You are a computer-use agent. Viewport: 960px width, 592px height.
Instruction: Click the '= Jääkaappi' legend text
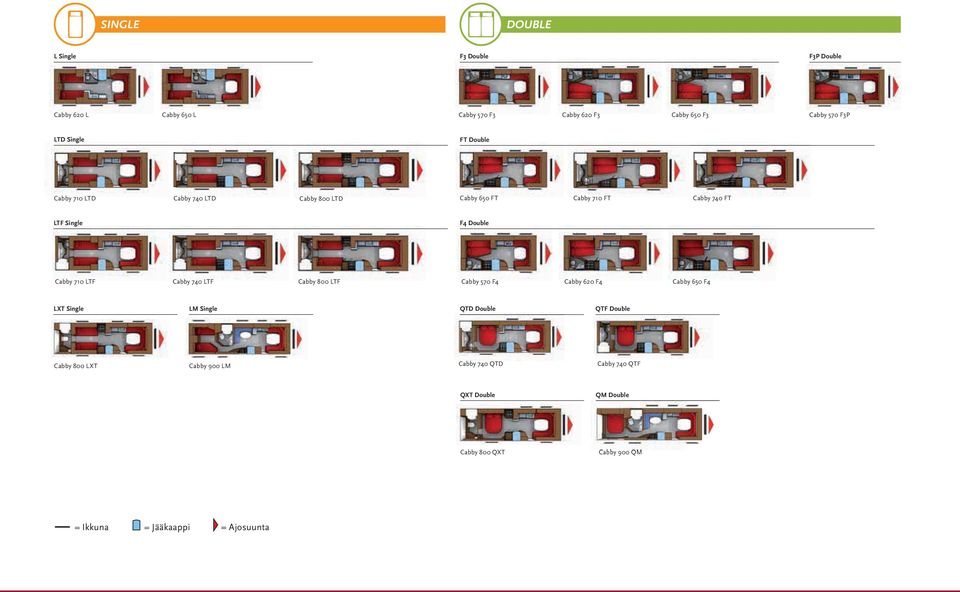(x=167, y=527)
